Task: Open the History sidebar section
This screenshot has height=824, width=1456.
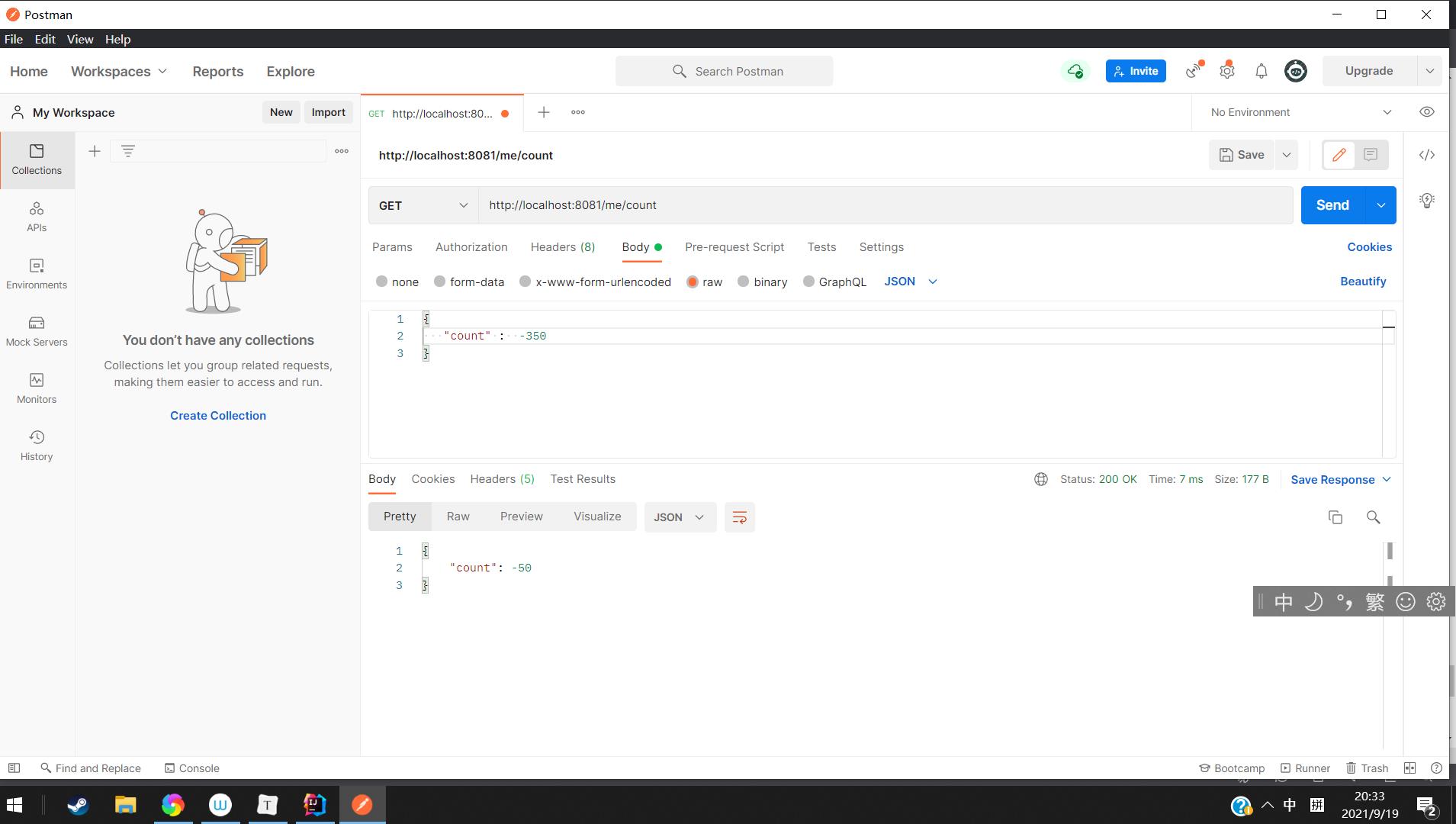Action: (x=37, y=446)
